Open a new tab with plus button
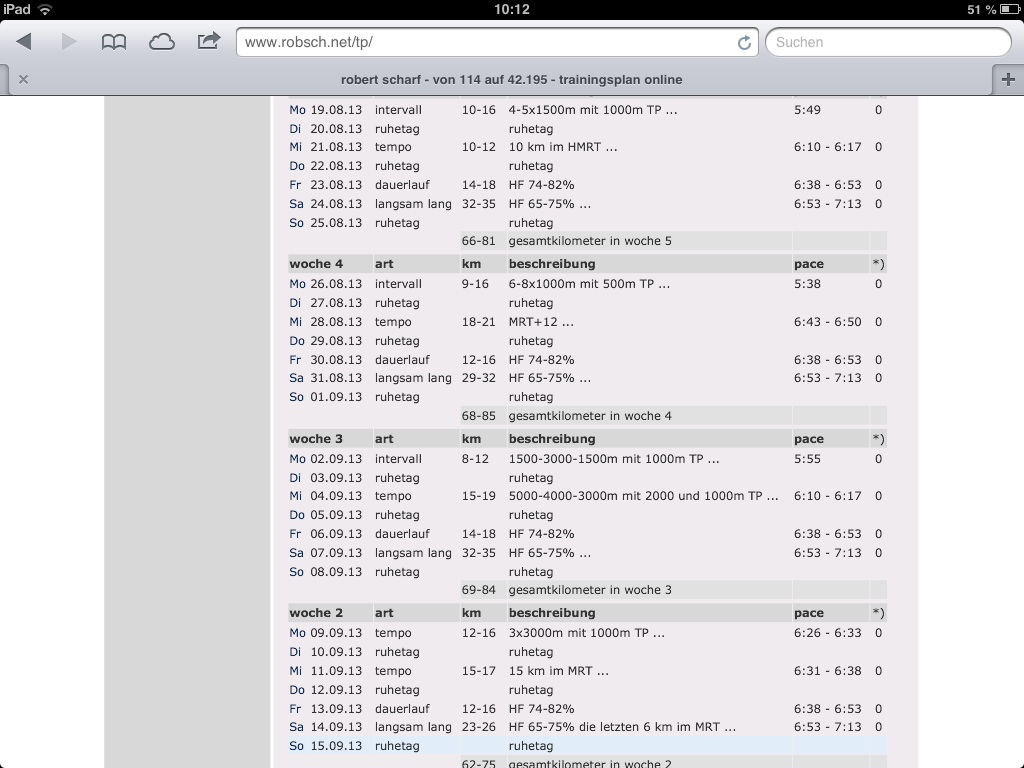The image size is (1024, 768). [1007, 80]
